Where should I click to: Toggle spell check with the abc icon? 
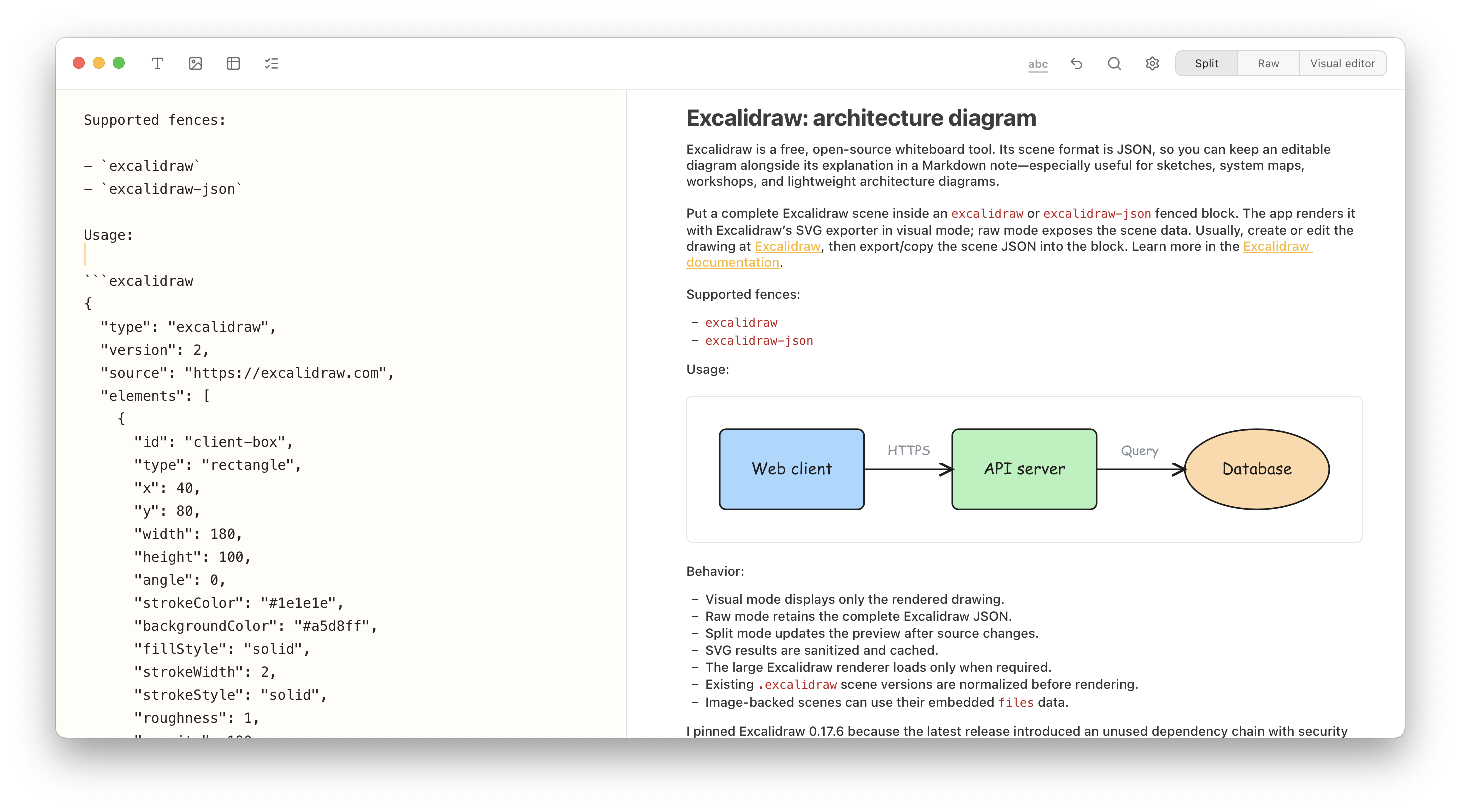click(x=1038, y=64)
